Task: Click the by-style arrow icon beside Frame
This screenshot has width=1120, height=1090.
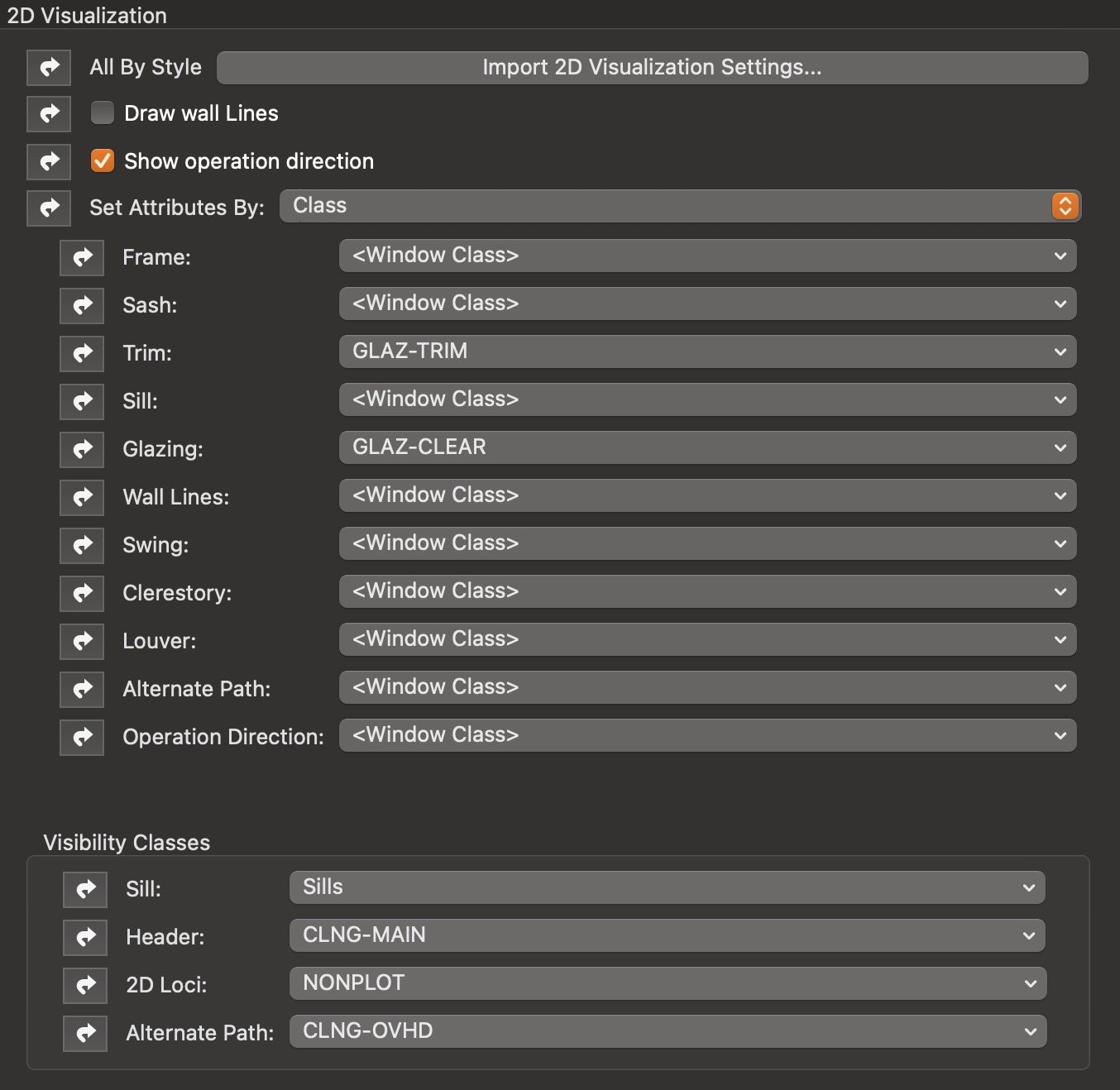Action: 82,257
